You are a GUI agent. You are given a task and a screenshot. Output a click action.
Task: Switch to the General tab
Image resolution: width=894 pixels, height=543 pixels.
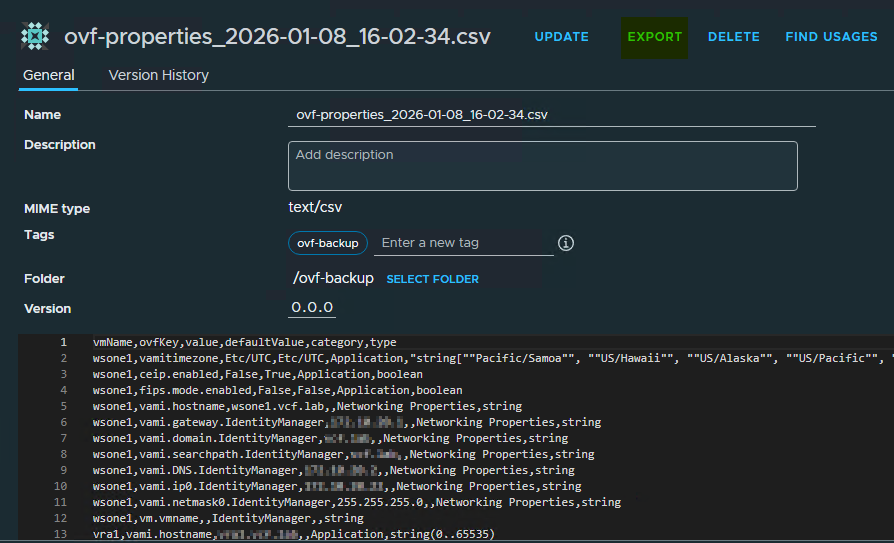click(48, 75)
